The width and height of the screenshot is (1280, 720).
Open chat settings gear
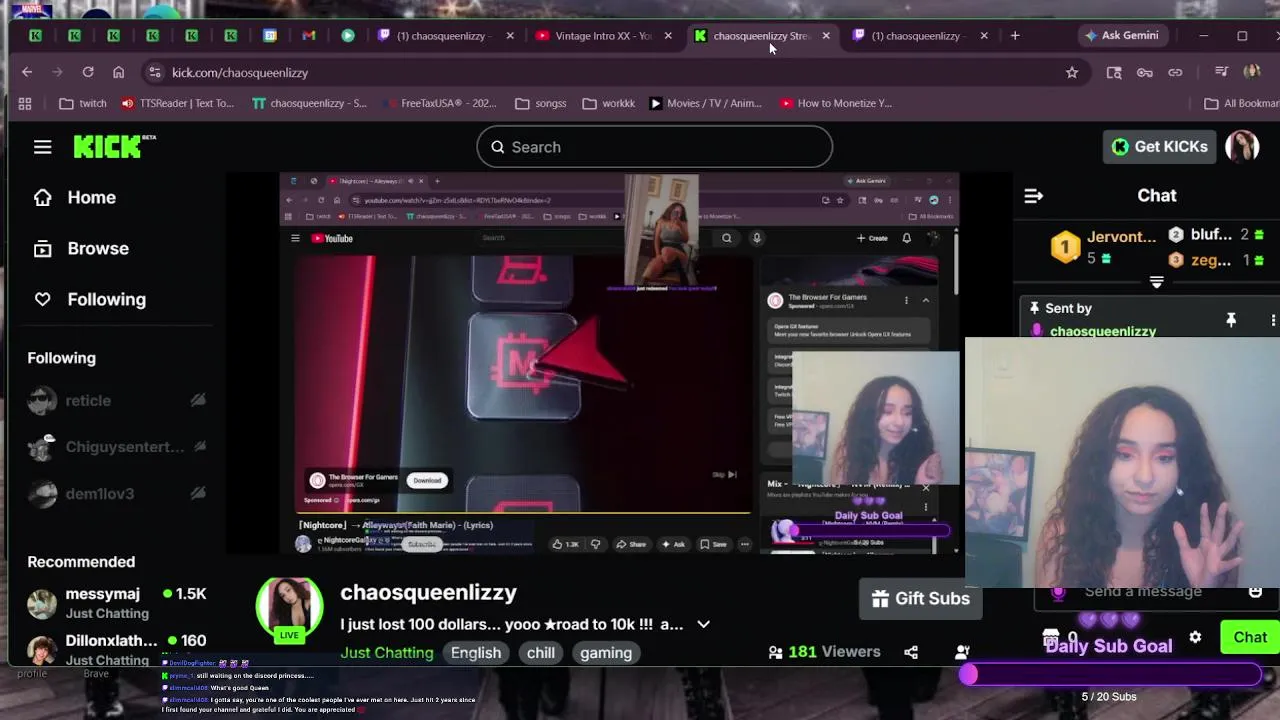(1195, 637)
